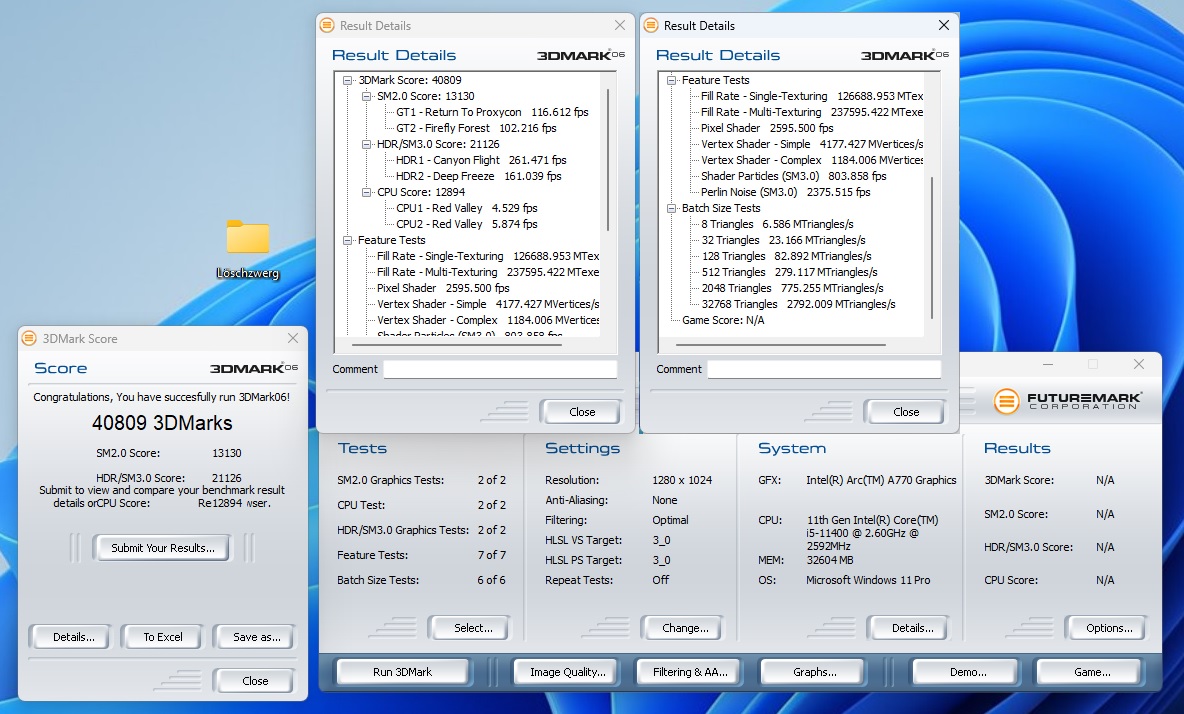Viewport: 1184px width, 714px height.
Task: Collapse Feature Tests node in left Result Details
Action: 348,240
